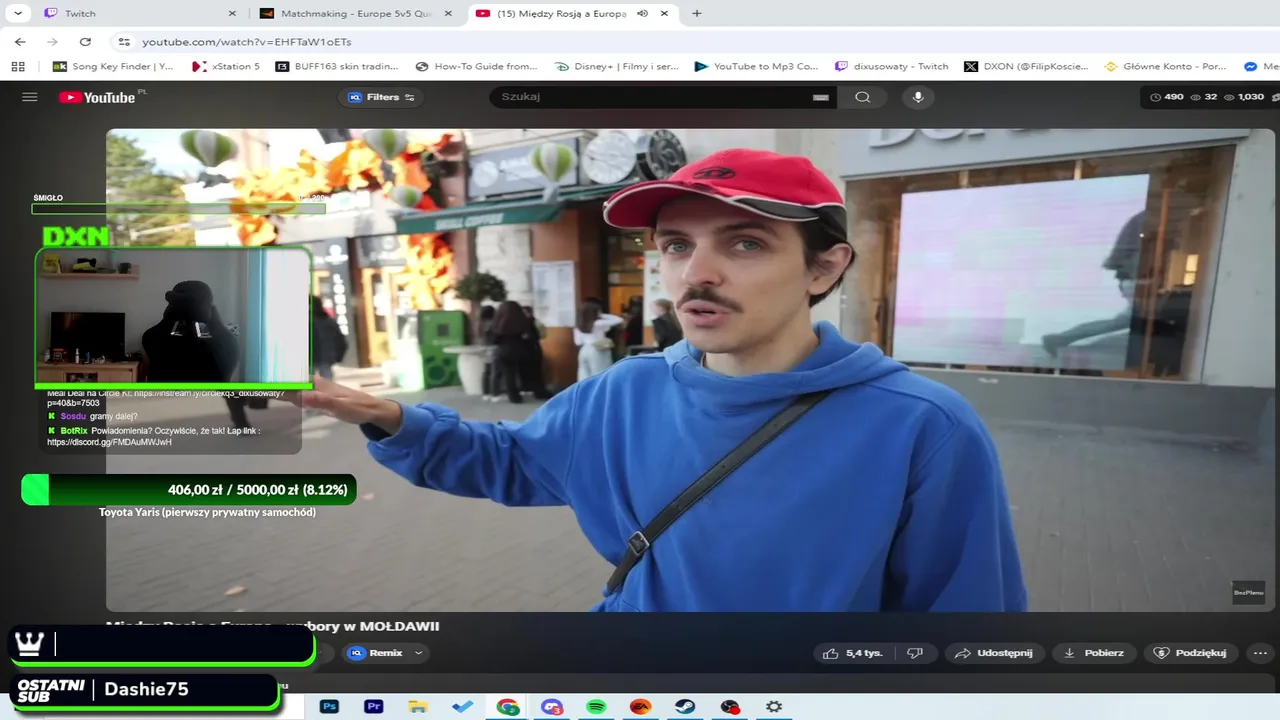The height and width of the screenshot is (720, 1280).
Task: Go back with the browser back arrow
Action: (x=20, y=42)
